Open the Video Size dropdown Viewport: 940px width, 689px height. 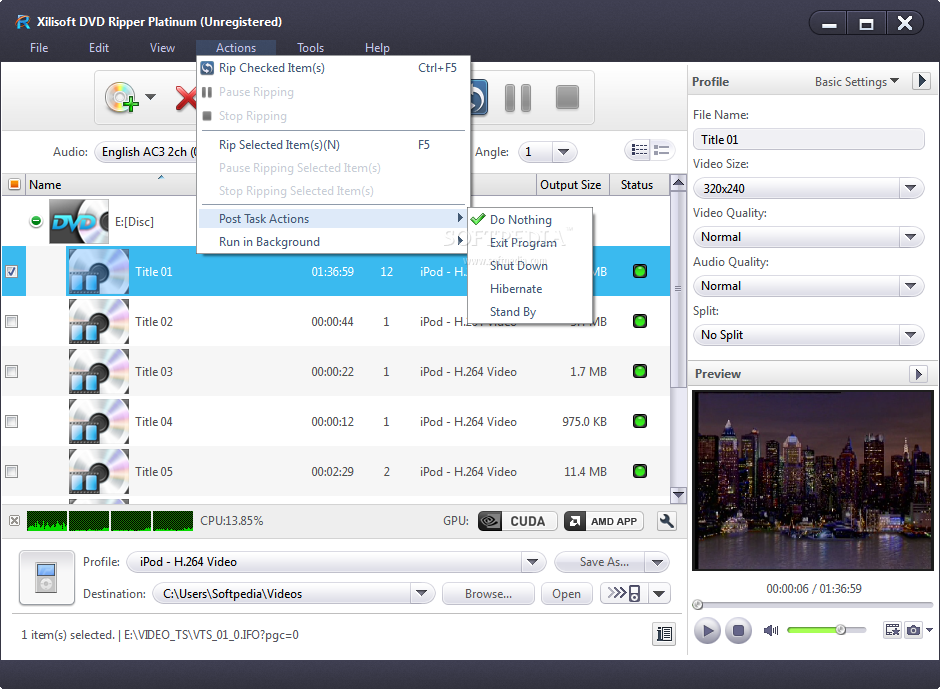tap(910, 188)
